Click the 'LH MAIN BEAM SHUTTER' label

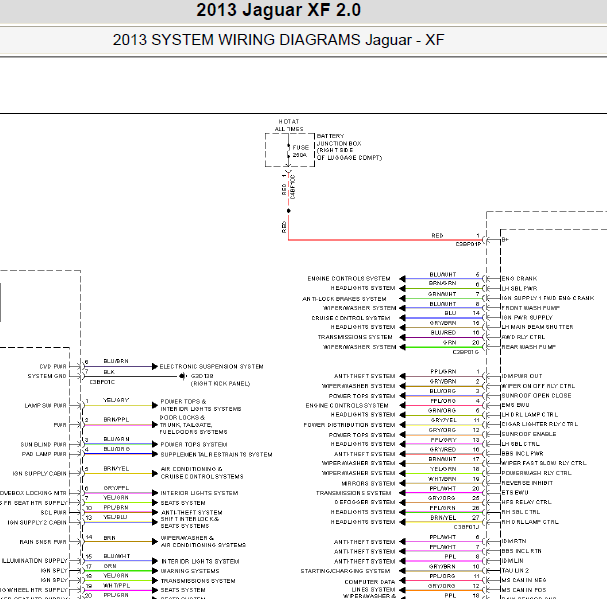(537, 327)
